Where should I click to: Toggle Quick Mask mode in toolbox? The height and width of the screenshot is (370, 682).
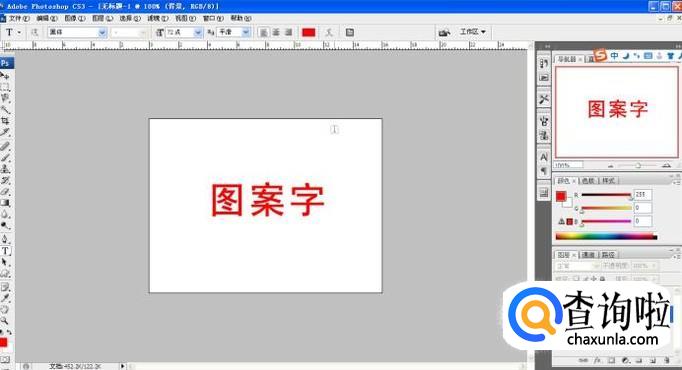(x=5, y=360)
